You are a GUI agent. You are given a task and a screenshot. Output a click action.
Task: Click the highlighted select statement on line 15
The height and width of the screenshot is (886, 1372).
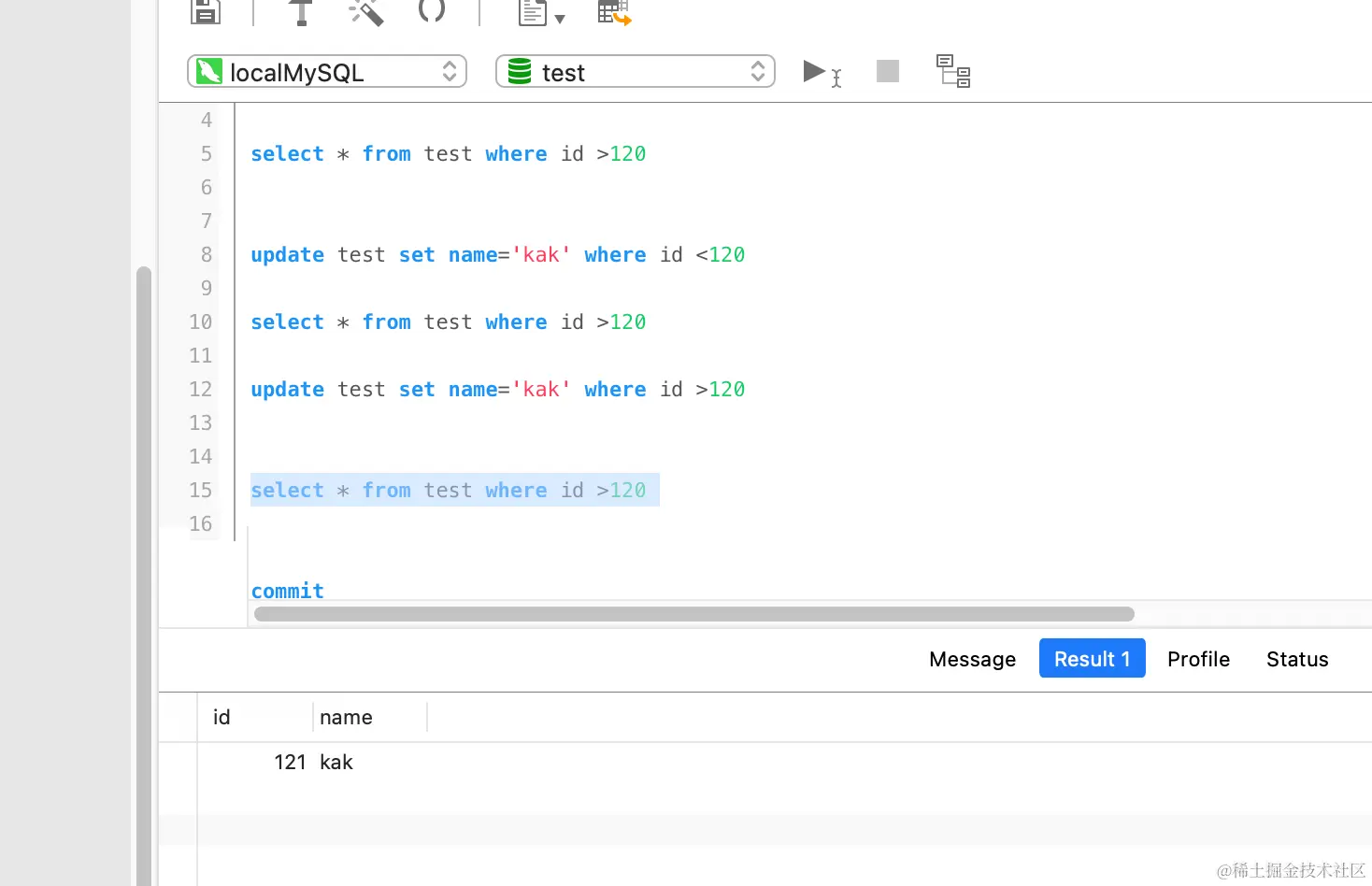tap(454, 490)
